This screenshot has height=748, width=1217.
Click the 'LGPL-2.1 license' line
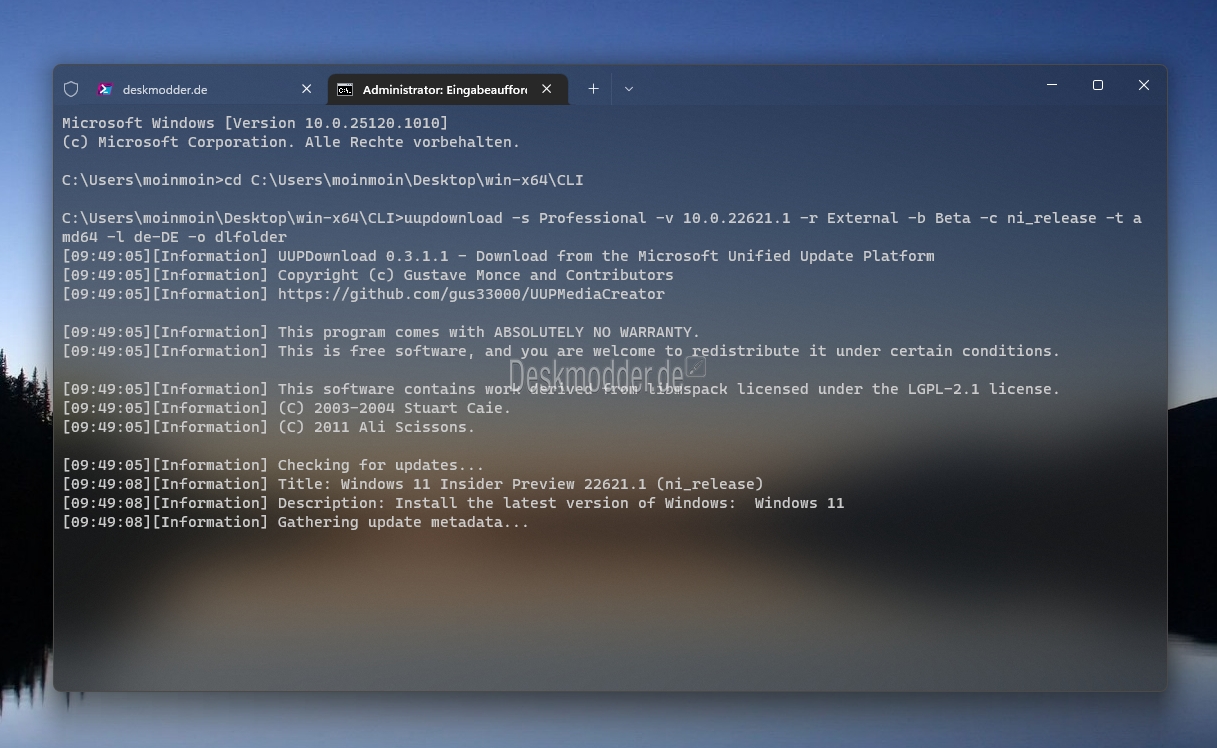[561, 389]
